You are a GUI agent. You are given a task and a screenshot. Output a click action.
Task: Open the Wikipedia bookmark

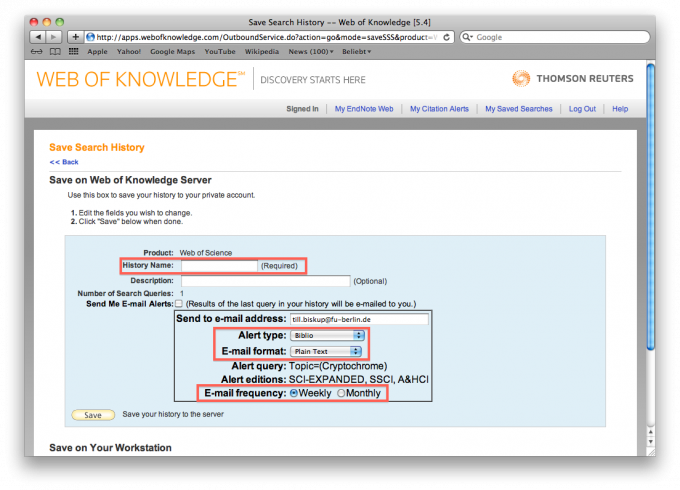[x=262, y=52]
